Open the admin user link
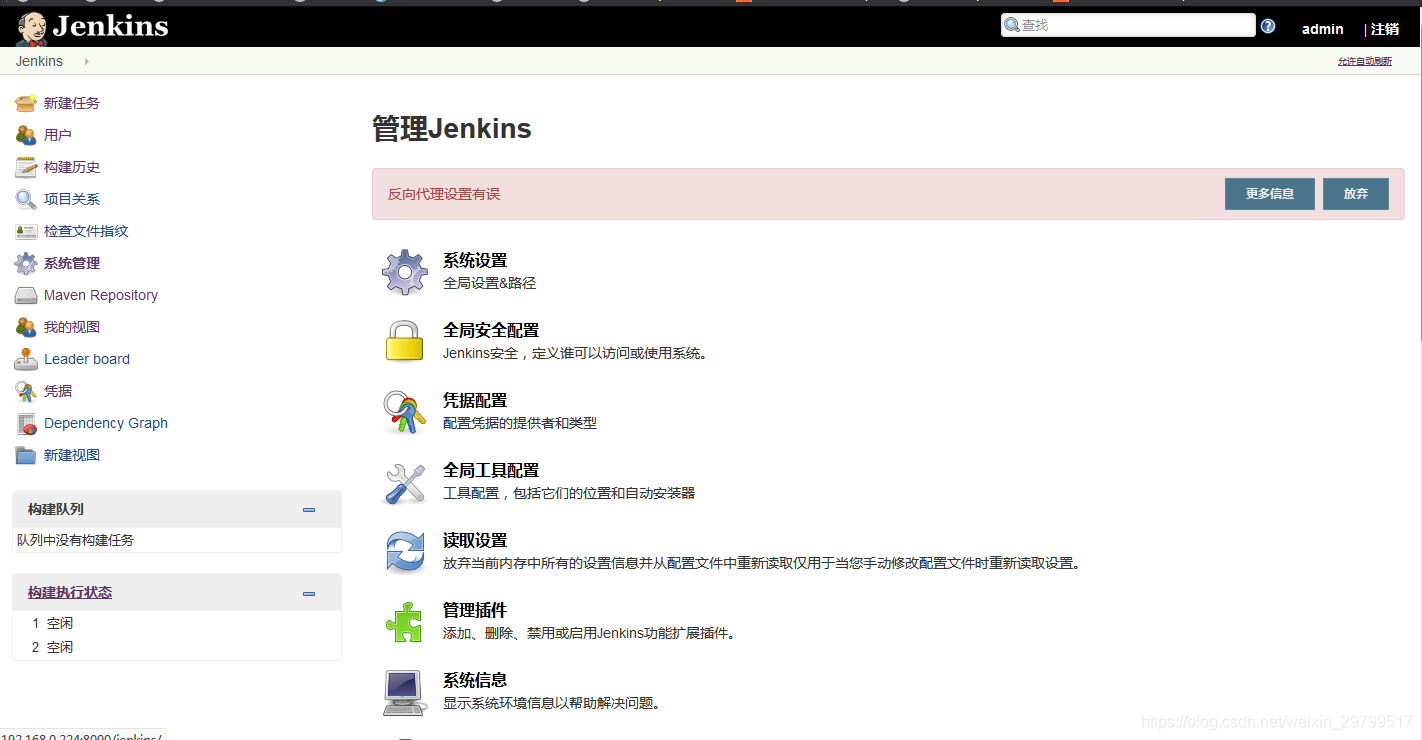The height and width of the screenshot is (740, 1422). click(1322, 29)
